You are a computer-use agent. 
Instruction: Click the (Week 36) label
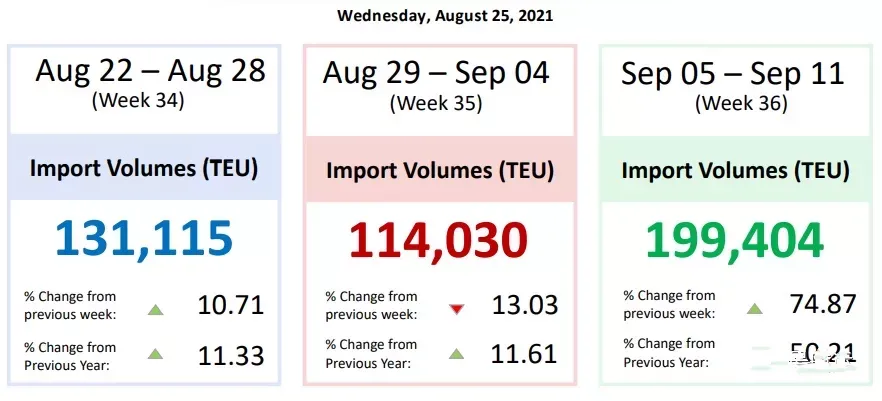pyautogui.click(x=741, y=103)
